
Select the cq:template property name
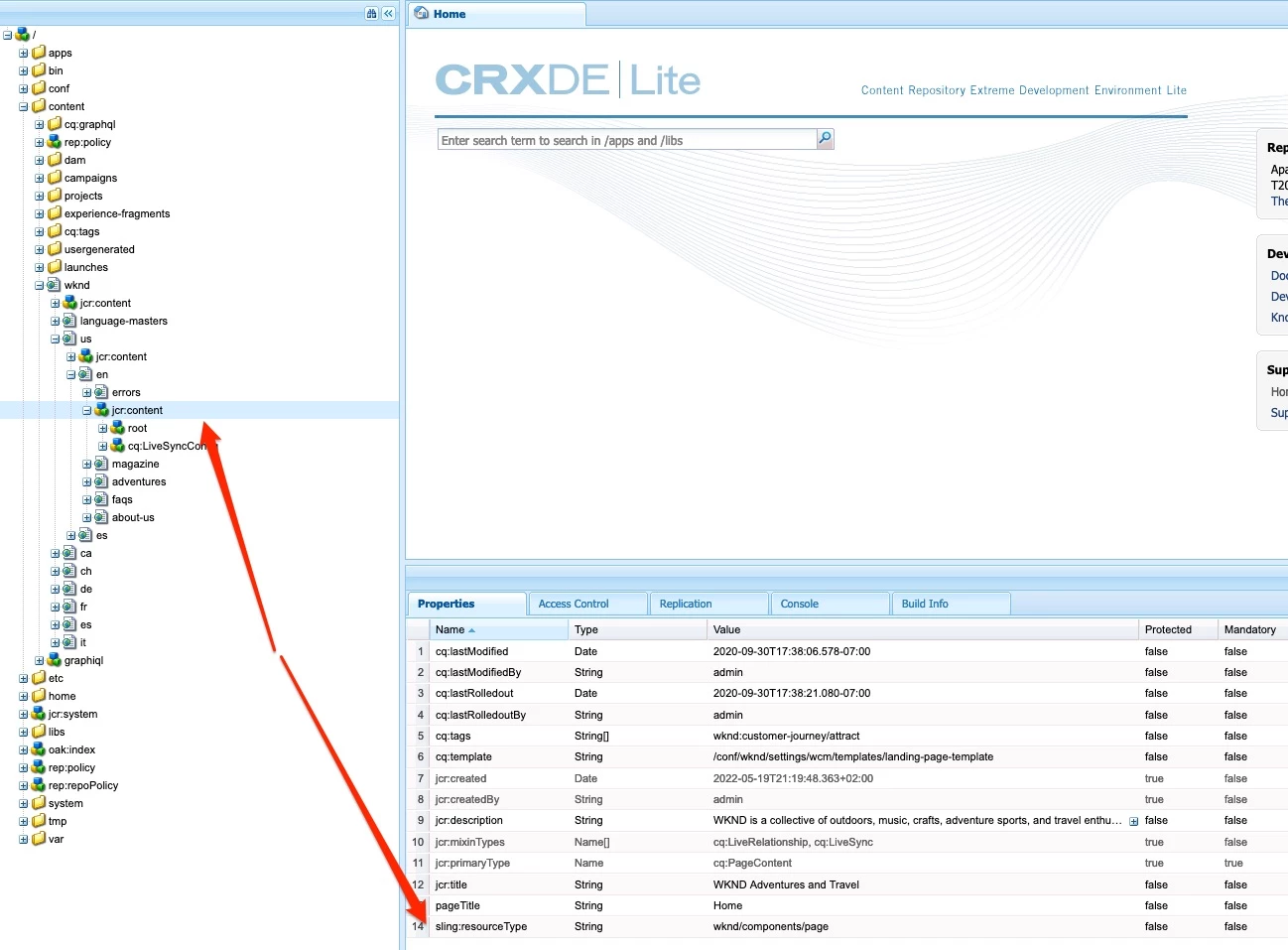(463, 756)
